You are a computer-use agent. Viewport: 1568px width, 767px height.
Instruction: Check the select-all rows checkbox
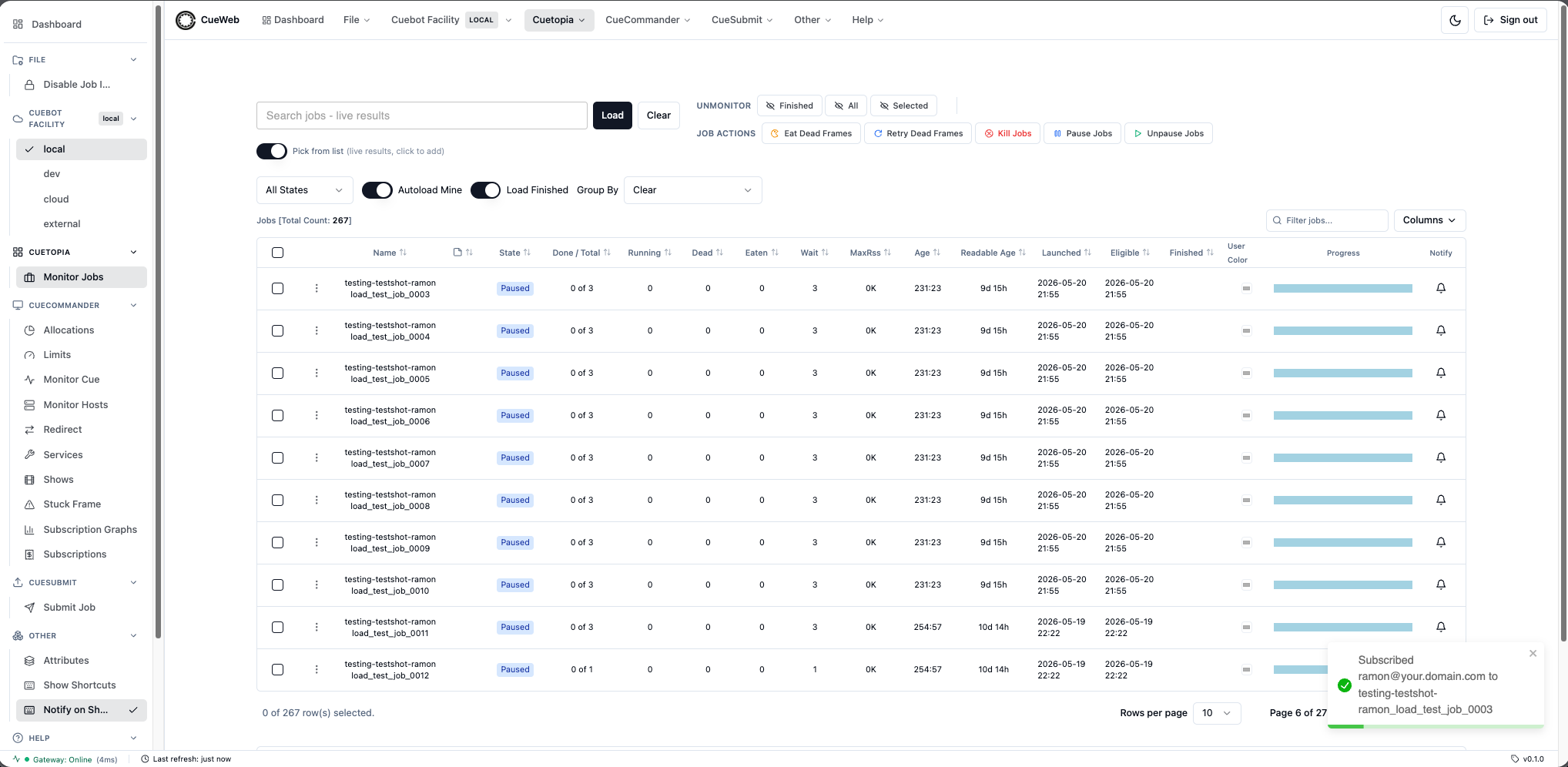(278, 253)
